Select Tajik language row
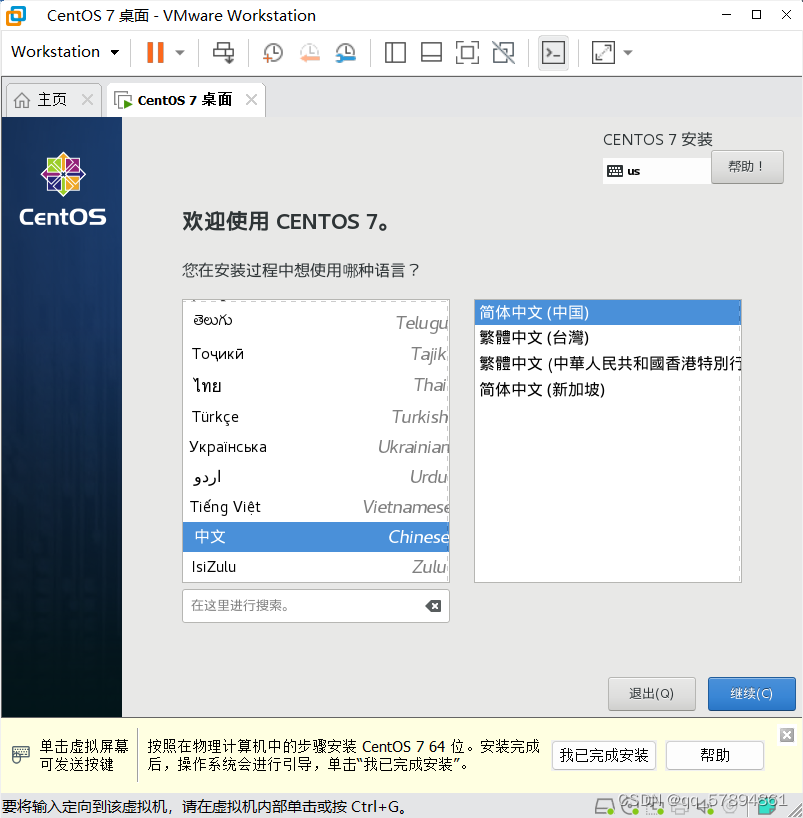 316,354
